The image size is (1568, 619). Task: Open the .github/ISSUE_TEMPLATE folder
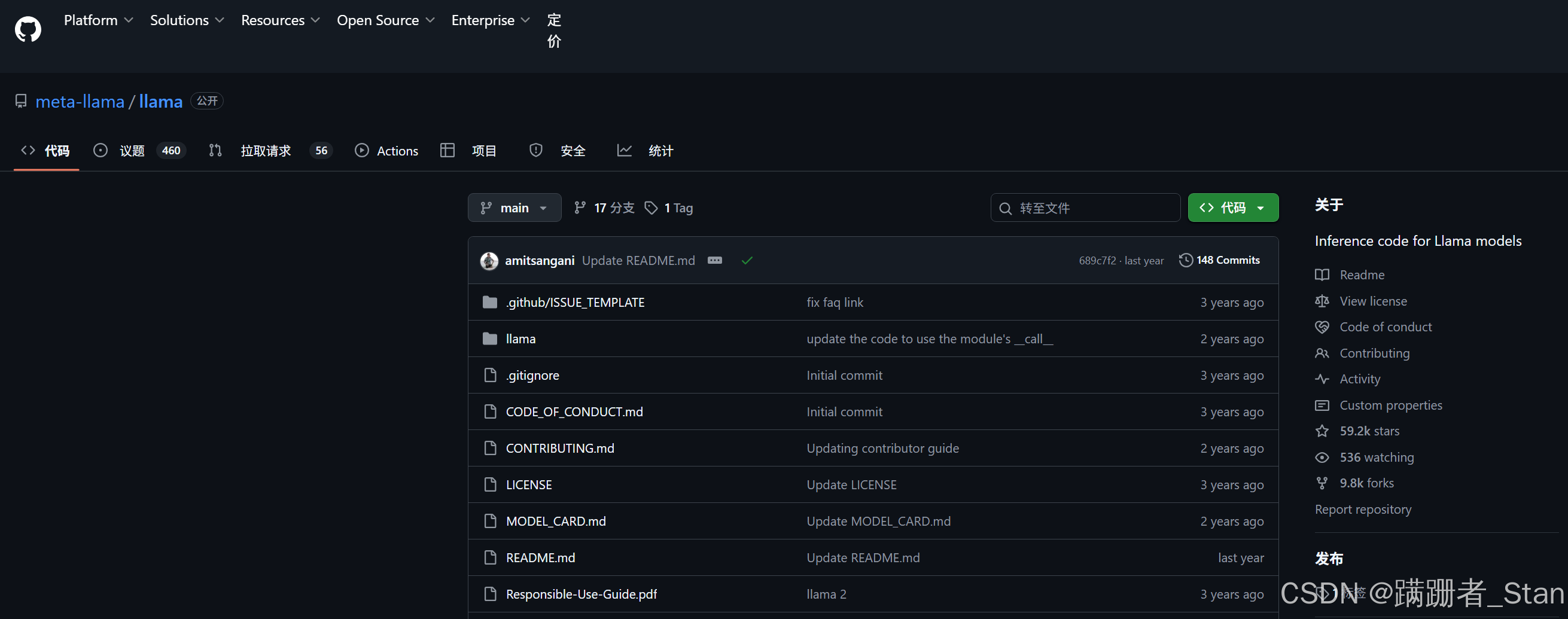[574, 303]
